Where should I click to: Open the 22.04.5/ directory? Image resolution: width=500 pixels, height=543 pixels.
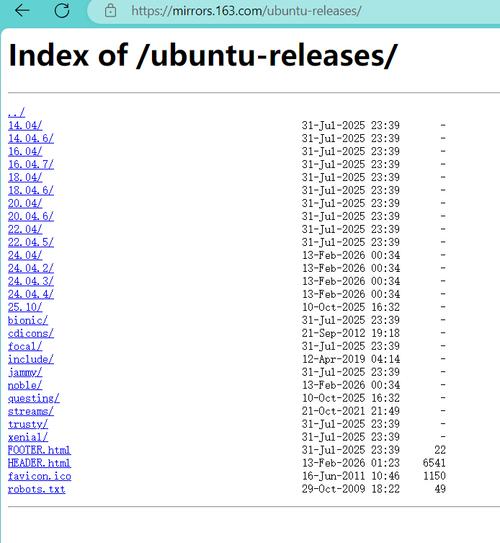31,242
